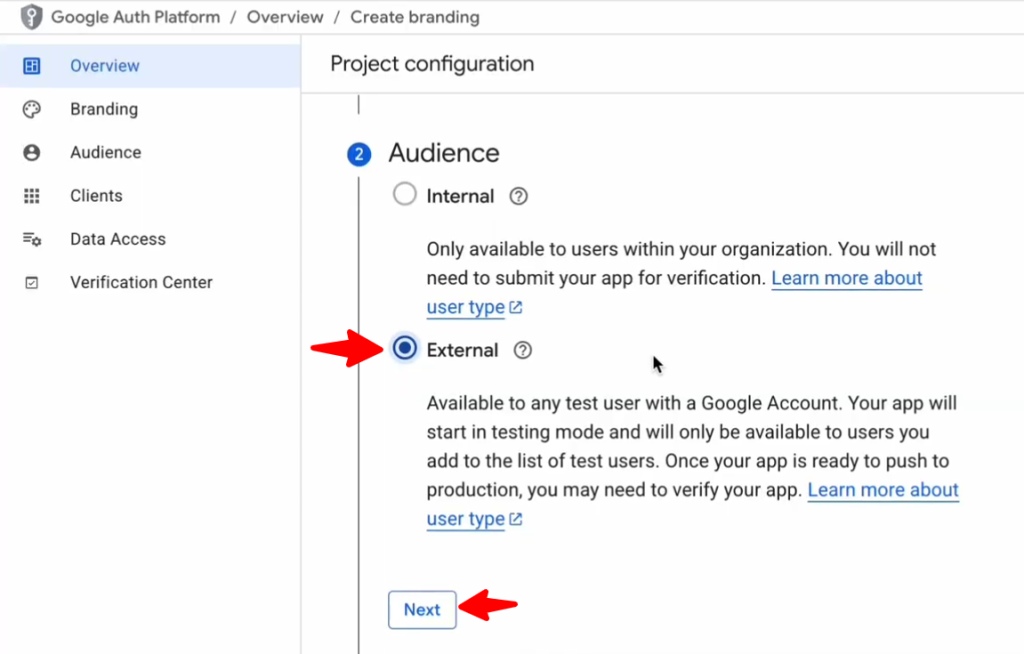Open help tooltip next to External
Screen dimensions: 1024x654
coord(522,350)
